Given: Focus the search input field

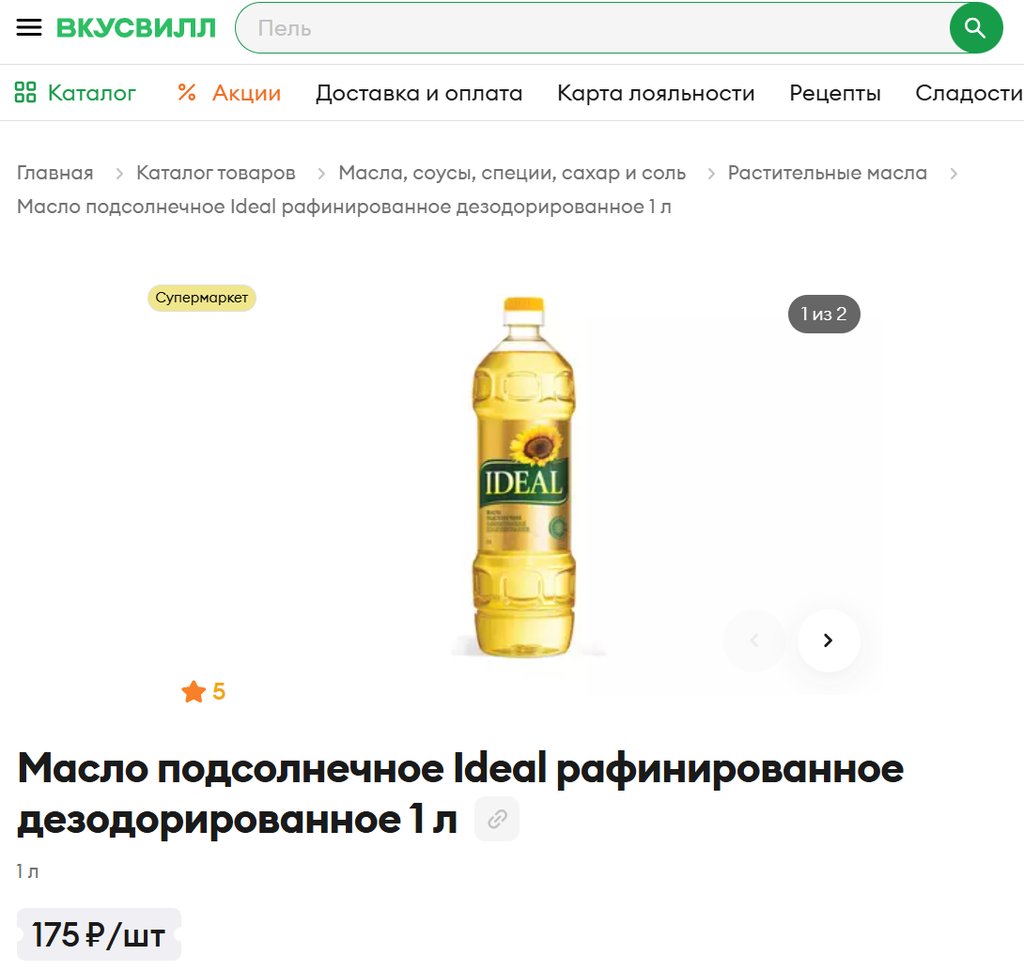Looking at the screenshot, I should pyautogui.click(x=591, y=28).
